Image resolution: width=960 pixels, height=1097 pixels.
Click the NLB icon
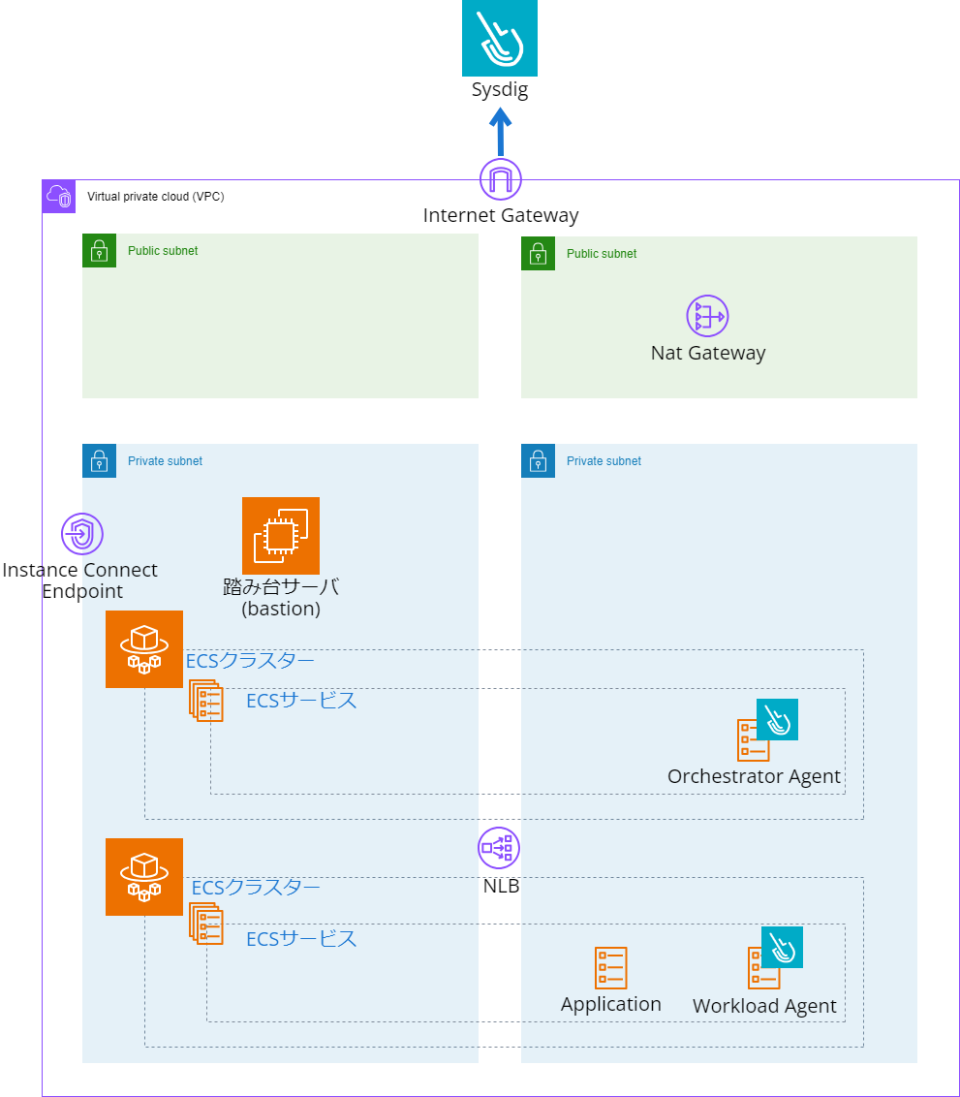pyautogui.click(x=498, y=847)
